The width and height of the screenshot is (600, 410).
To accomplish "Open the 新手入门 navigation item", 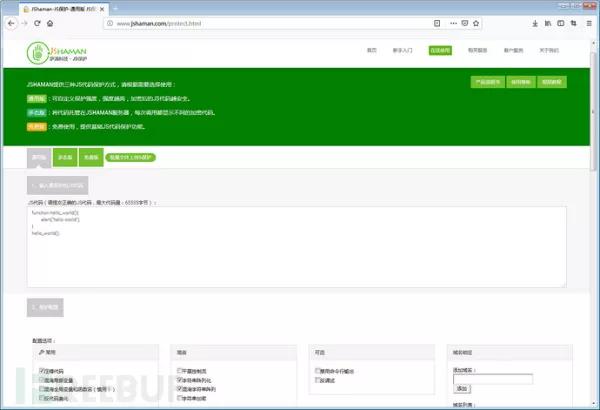I will pos(402,51).
